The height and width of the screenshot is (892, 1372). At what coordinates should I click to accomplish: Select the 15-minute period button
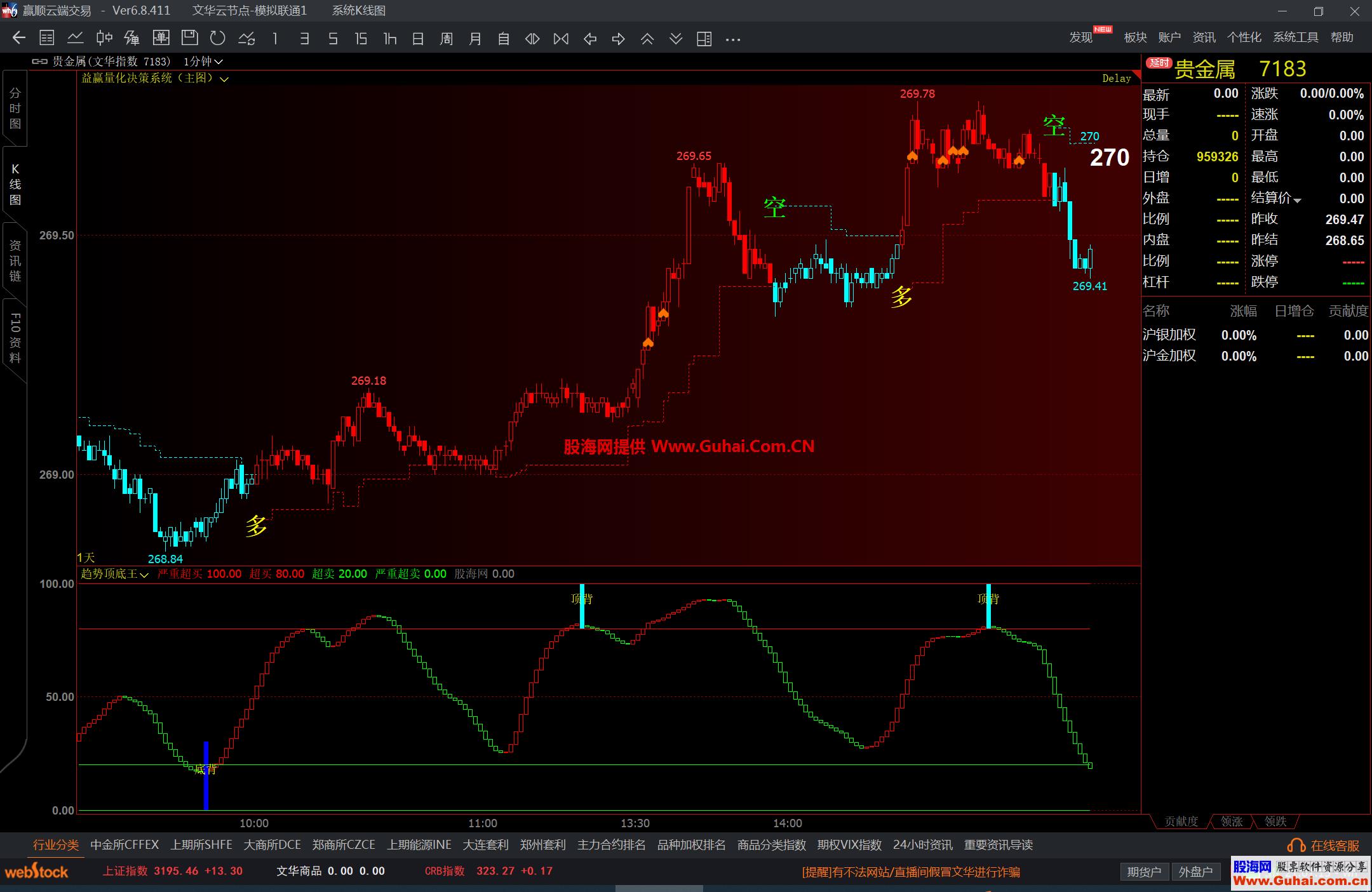click(x=361, y=39)
